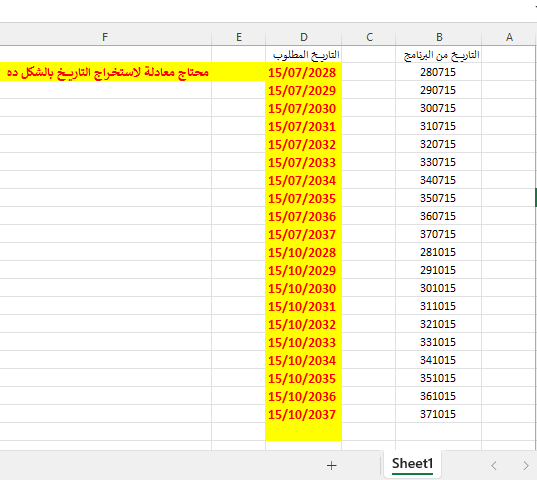Click the cell containing 371015
537x480 pixels.
point(439,414)
